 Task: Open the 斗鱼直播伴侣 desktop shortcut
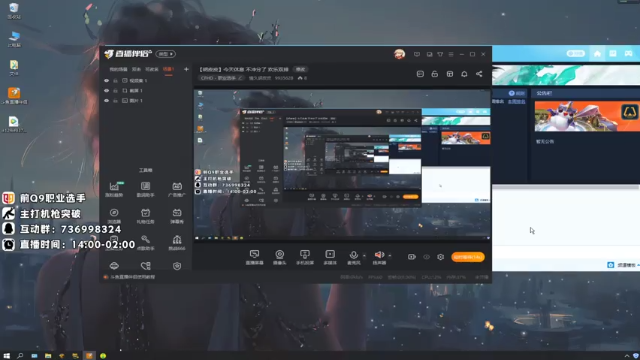tap(14, 96)
